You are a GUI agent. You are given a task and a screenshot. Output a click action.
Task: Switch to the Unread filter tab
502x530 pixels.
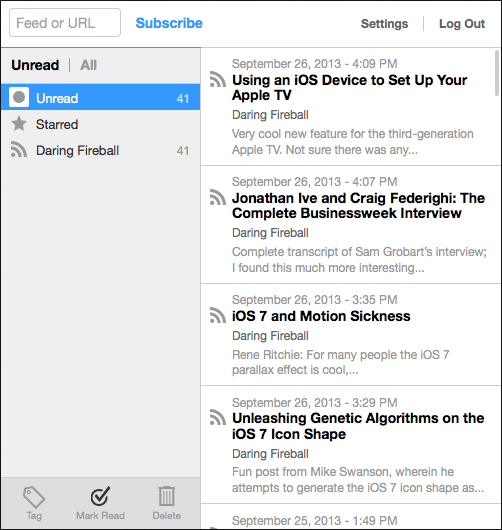(x=35, y=65)
